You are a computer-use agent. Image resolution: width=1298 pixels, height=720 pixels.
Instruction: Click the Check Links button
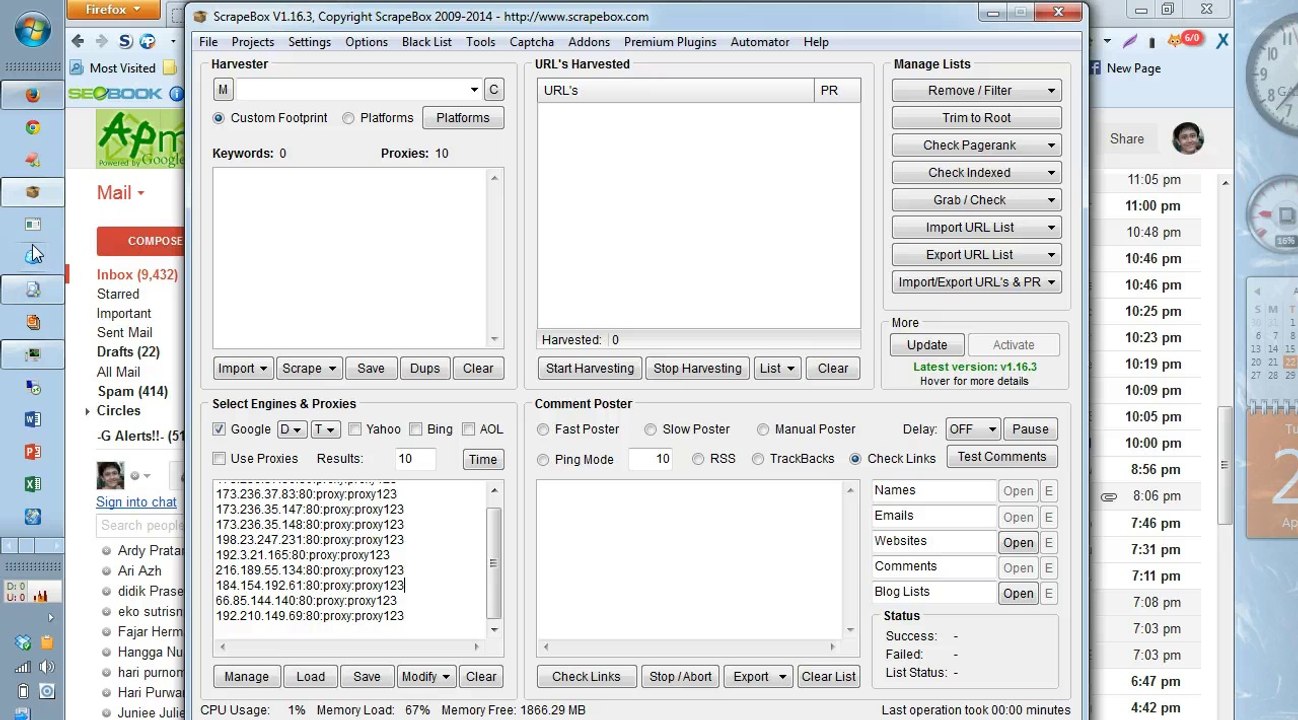(586, 677)
